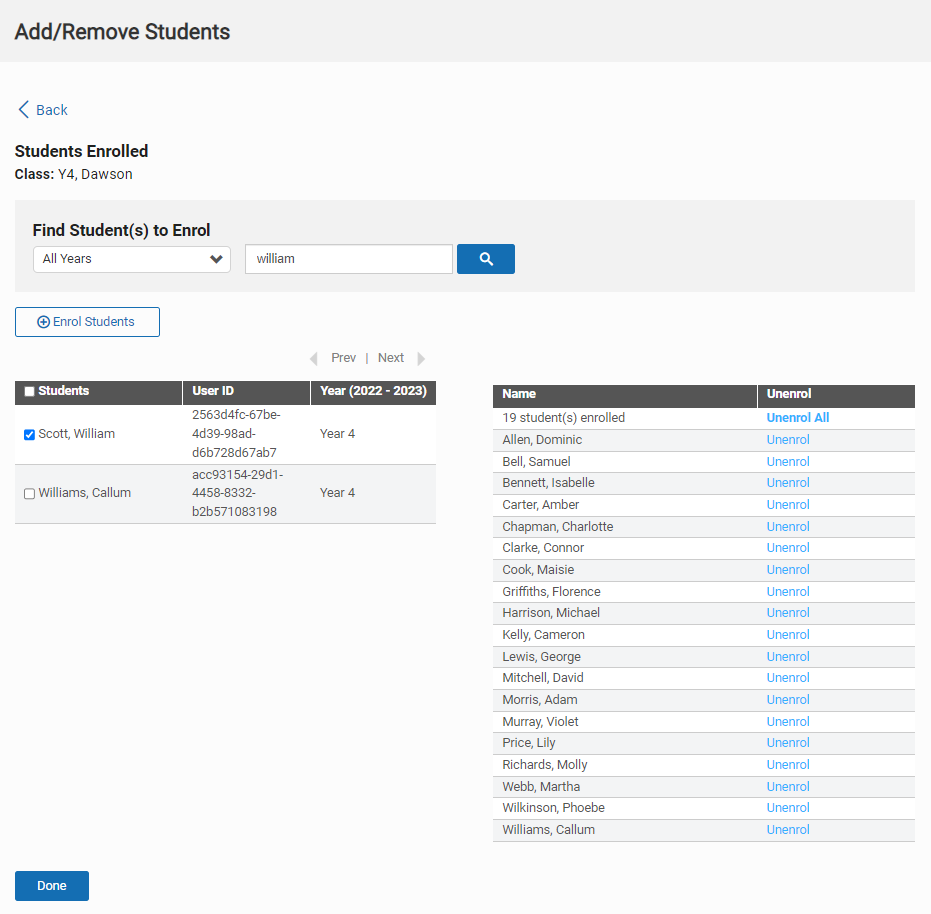The height and width of the screenshot is (914, 931).
Task: Unenrol Richards, Molly
Action: 788,764
